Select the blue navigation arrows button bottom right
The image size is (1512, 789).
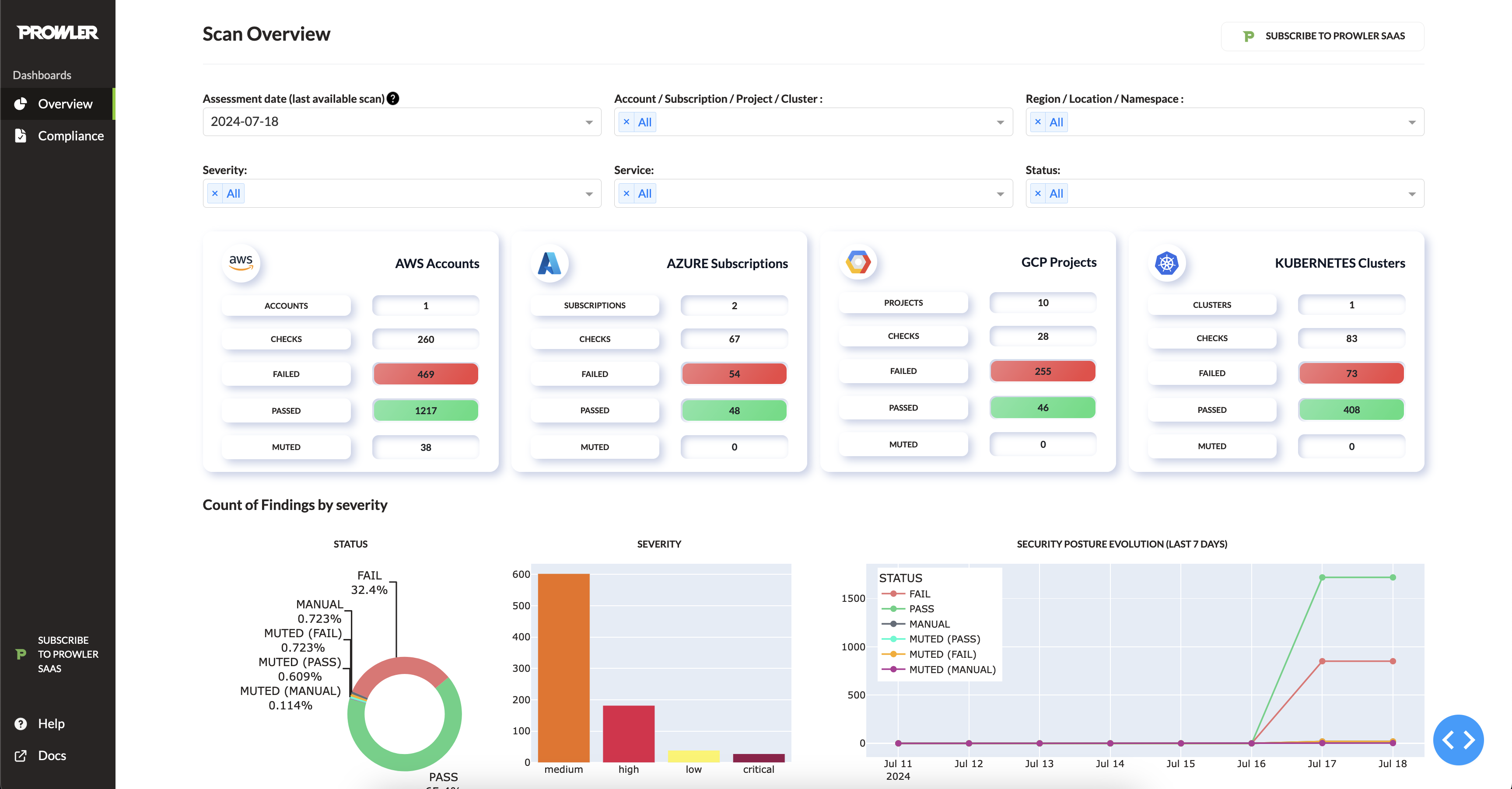tap(1459, 740)
